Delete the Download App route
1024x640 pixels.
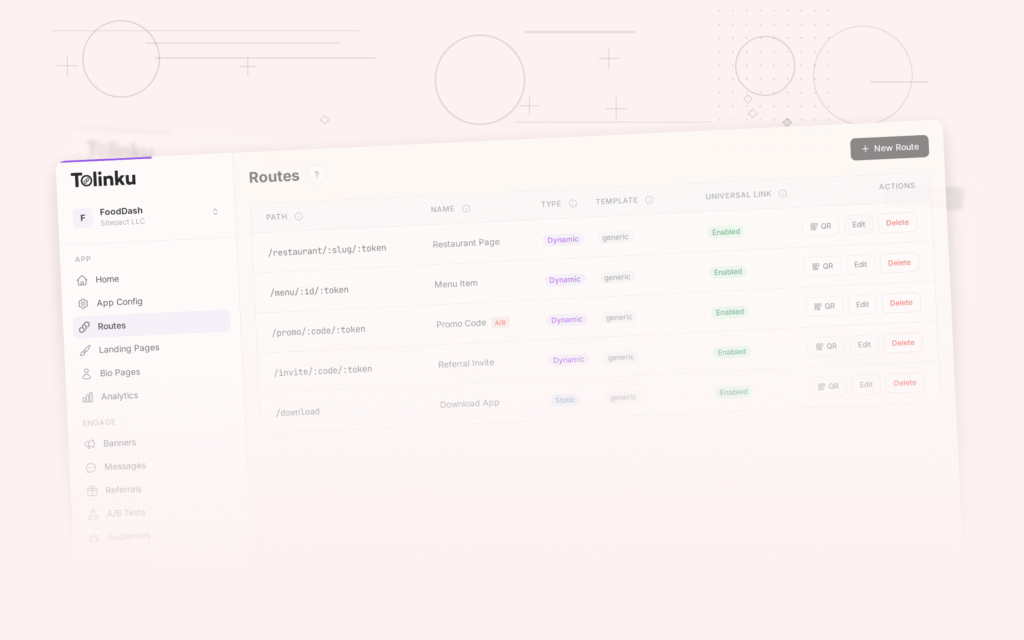pos(905,383)
